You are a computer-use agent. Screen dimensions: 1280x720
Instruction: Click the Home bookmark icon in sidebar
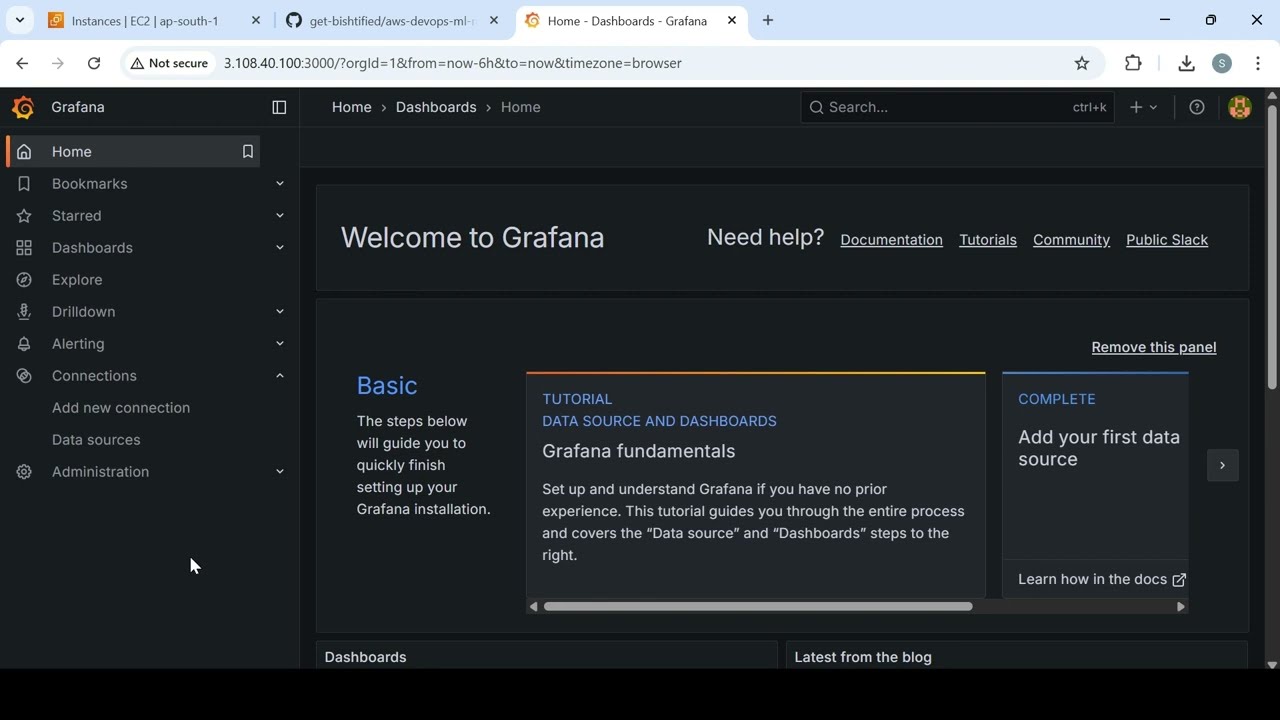[x=247, y=152]
